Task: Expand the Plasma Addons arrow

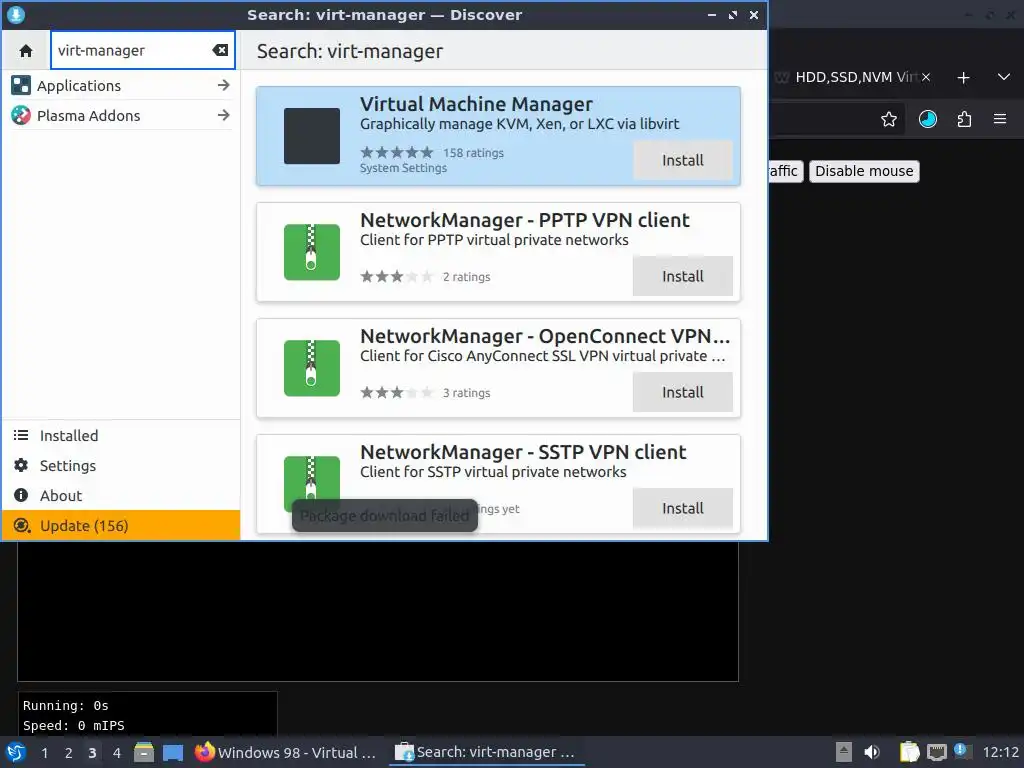Action: coord(223,116)
